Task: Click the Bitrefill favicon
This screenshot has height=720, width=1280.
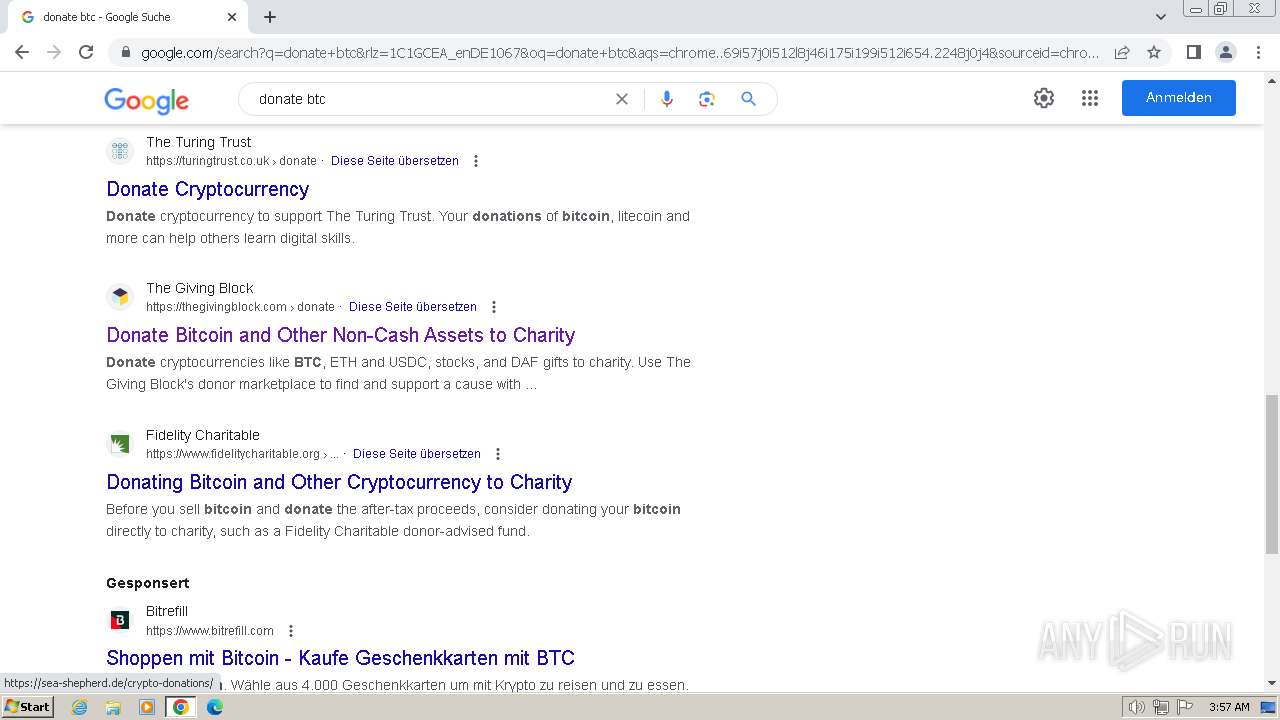Action: click(120, 621)
